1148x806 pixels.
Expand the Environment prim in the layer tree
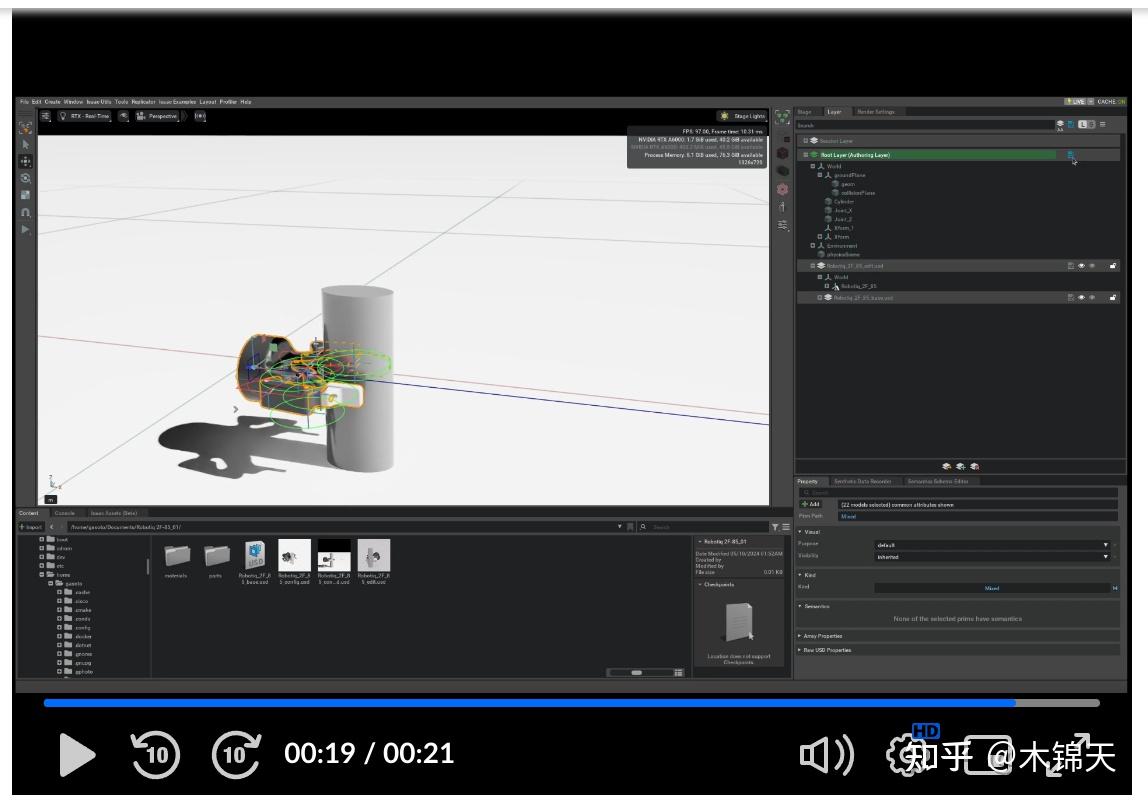pyautogui.click(x=812, y=246)
